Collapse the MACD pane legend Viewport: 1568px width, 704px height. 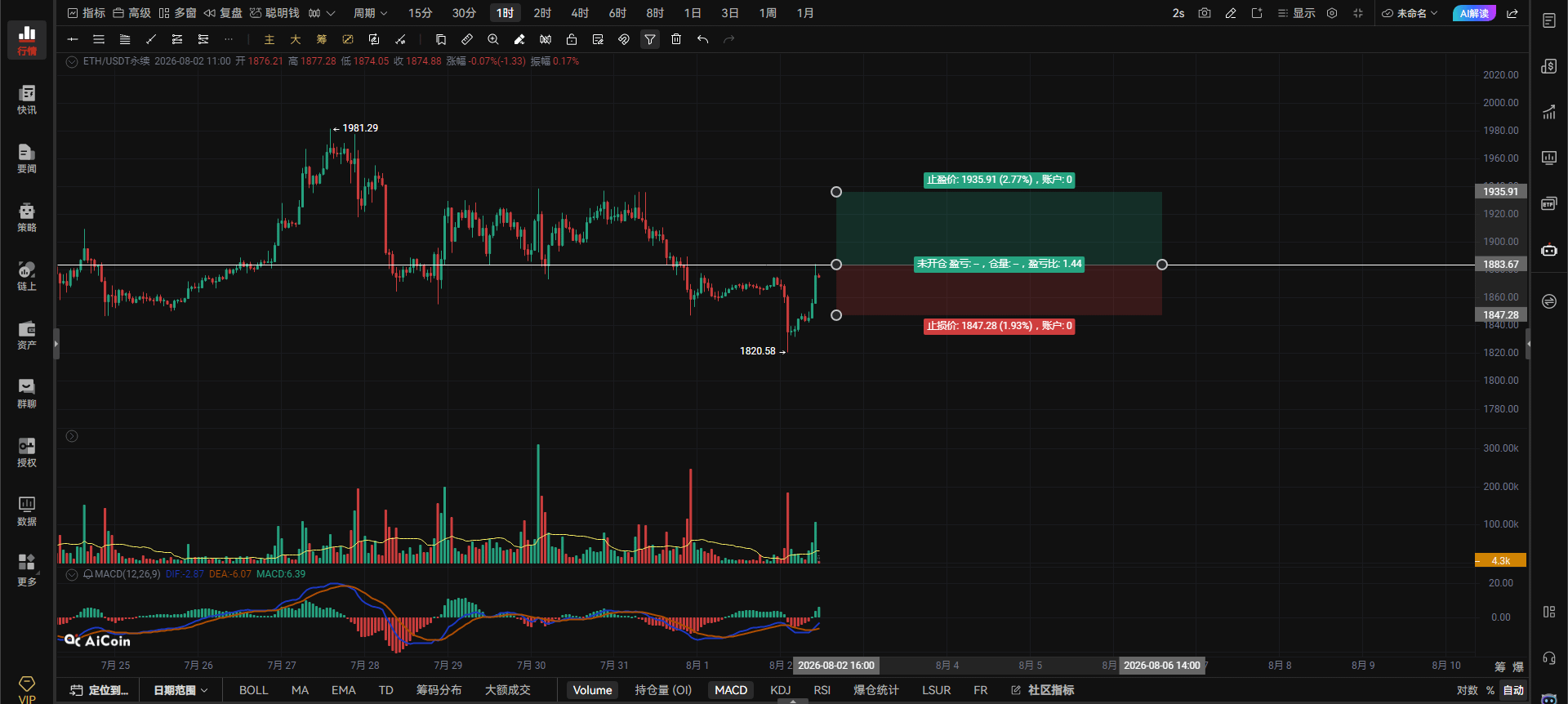72,574
